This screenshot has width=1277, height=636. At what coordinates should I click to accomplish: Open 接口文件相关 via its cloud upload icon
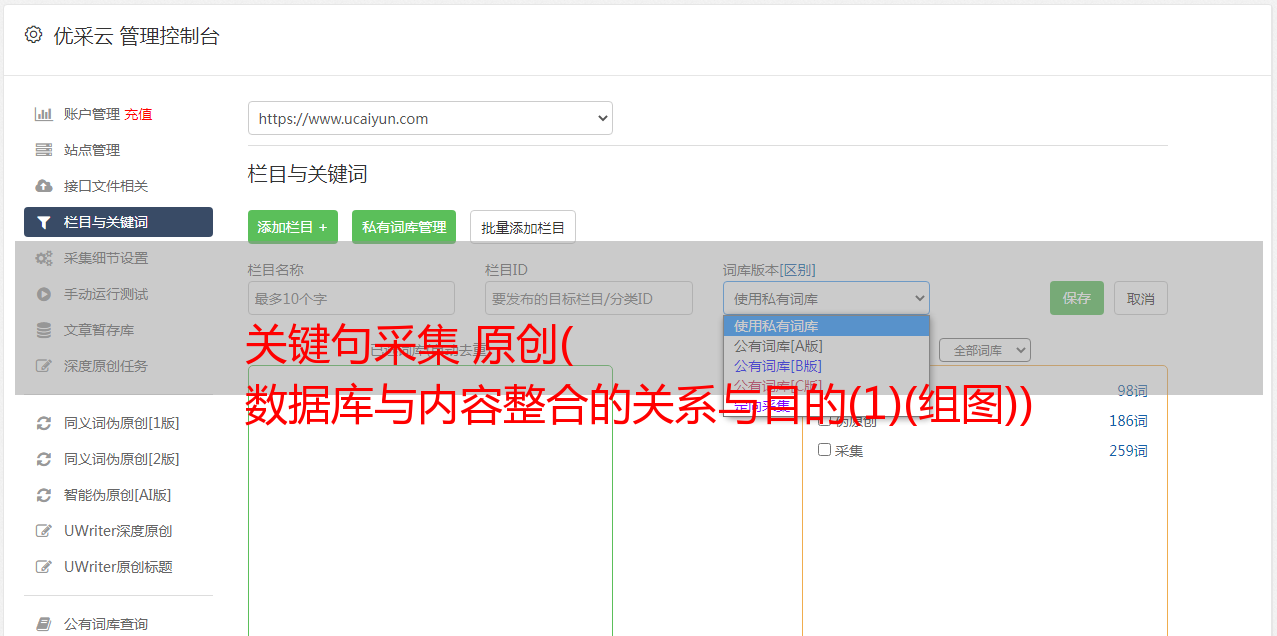pos(43,186)
